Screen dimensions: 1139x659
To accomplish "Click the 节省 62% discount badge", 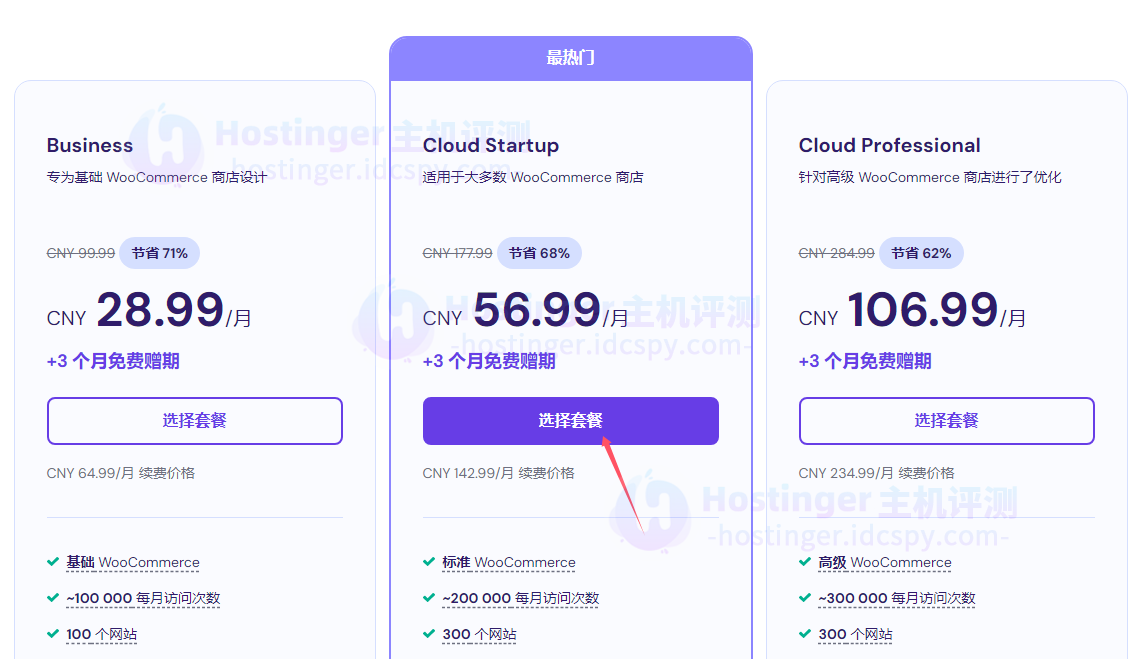I will (921, 253).
